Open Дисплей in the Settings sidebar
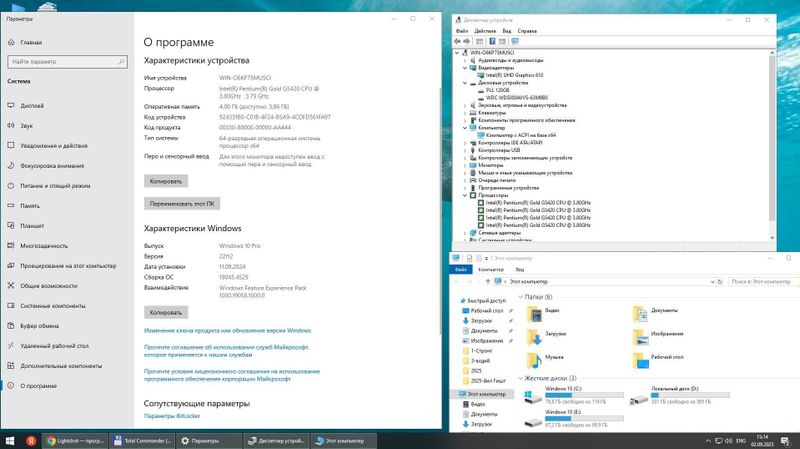The image size is (800, 449). [32, 106]
